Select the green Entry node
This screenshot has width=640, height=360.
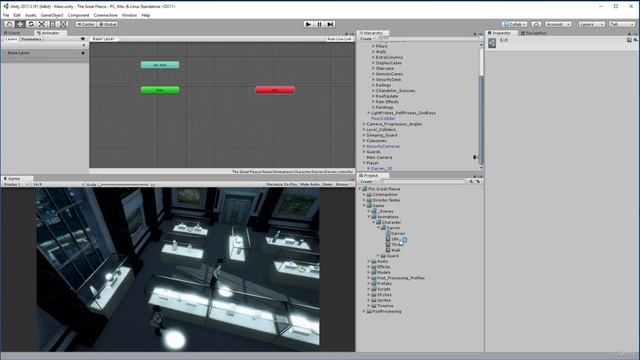(160, 90)
